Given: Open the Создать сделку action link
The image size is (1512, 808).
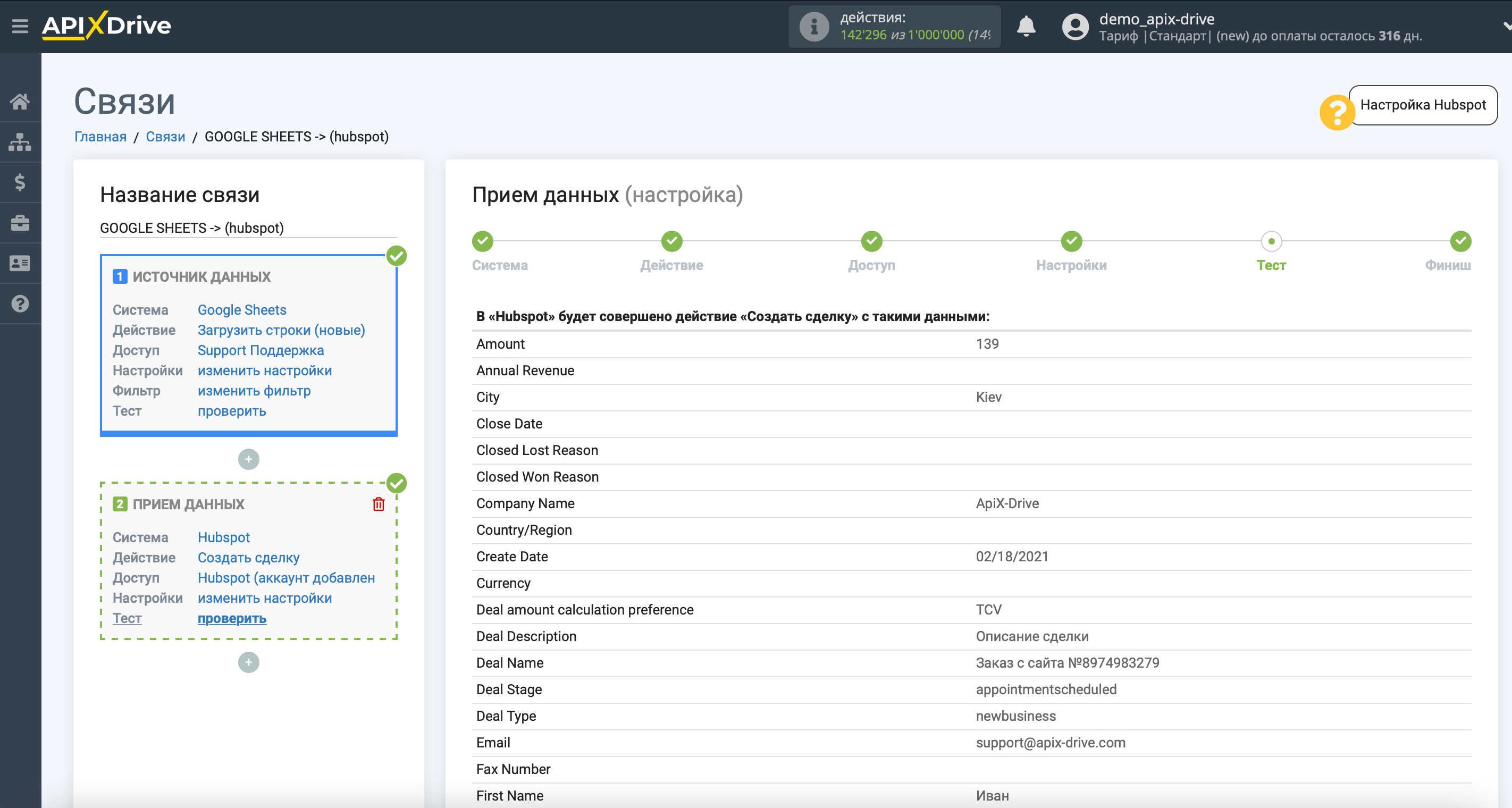Looking at the screenshot, I should [x=248, y=558].
